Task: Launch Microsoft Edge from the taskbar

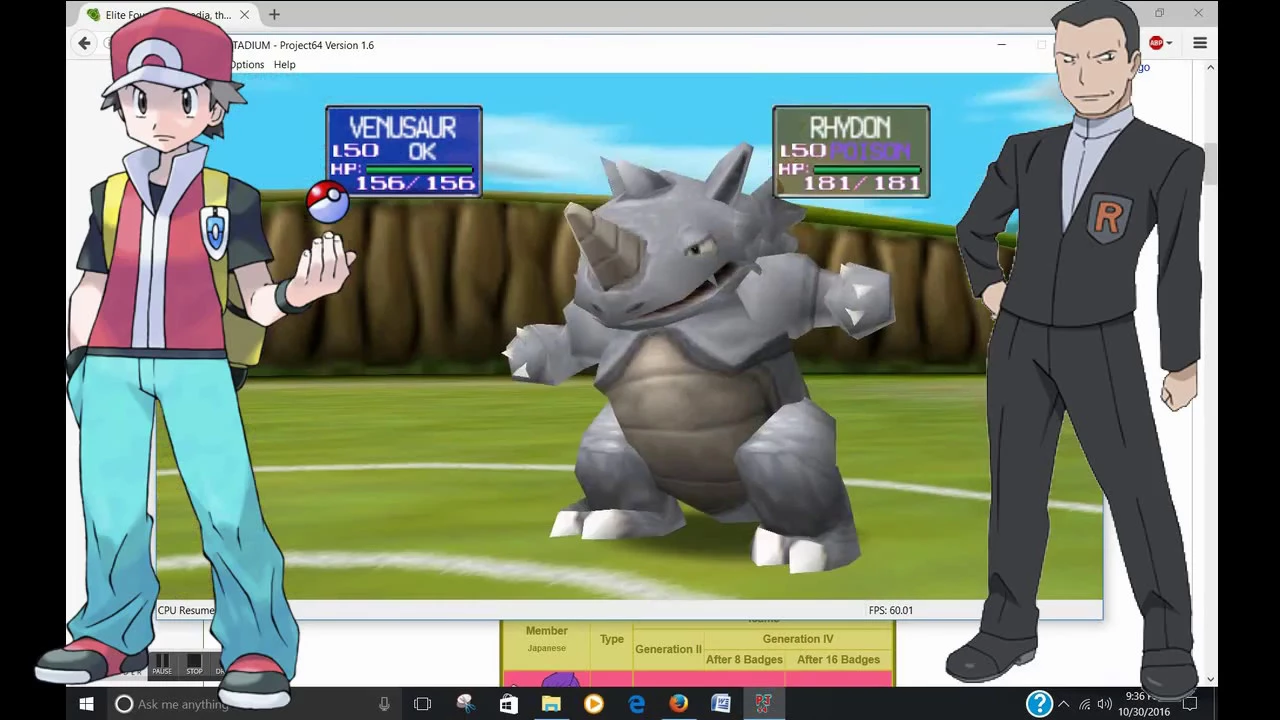Action: (x=636, y=704)
